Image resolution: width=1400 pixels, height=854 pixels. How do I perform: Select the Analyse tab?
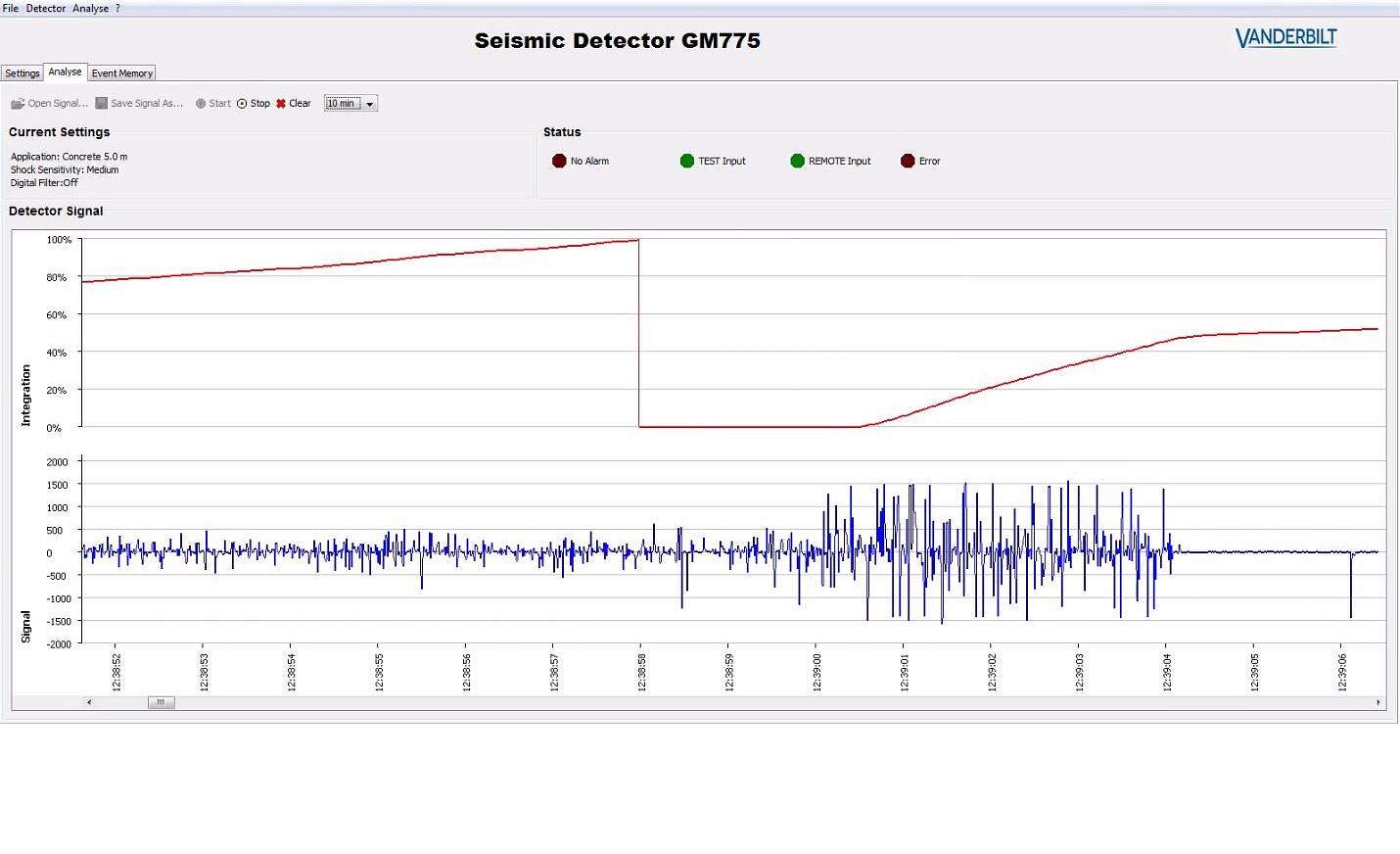click(66, 71)
